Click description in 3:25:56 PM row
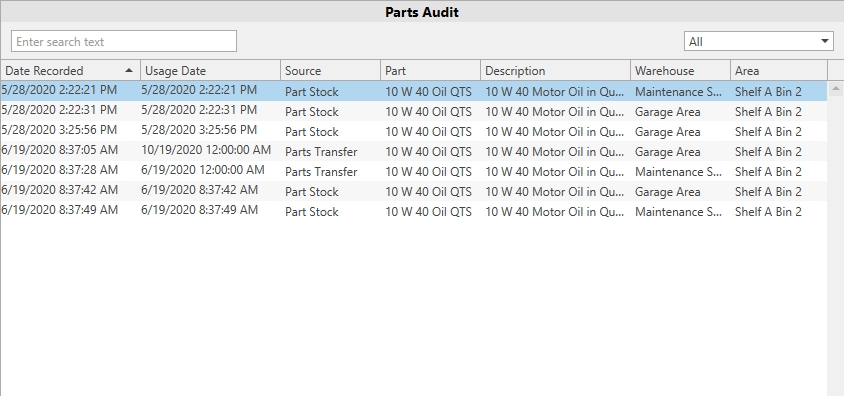Viewport: 844px width, 396px height. (555, 132)
